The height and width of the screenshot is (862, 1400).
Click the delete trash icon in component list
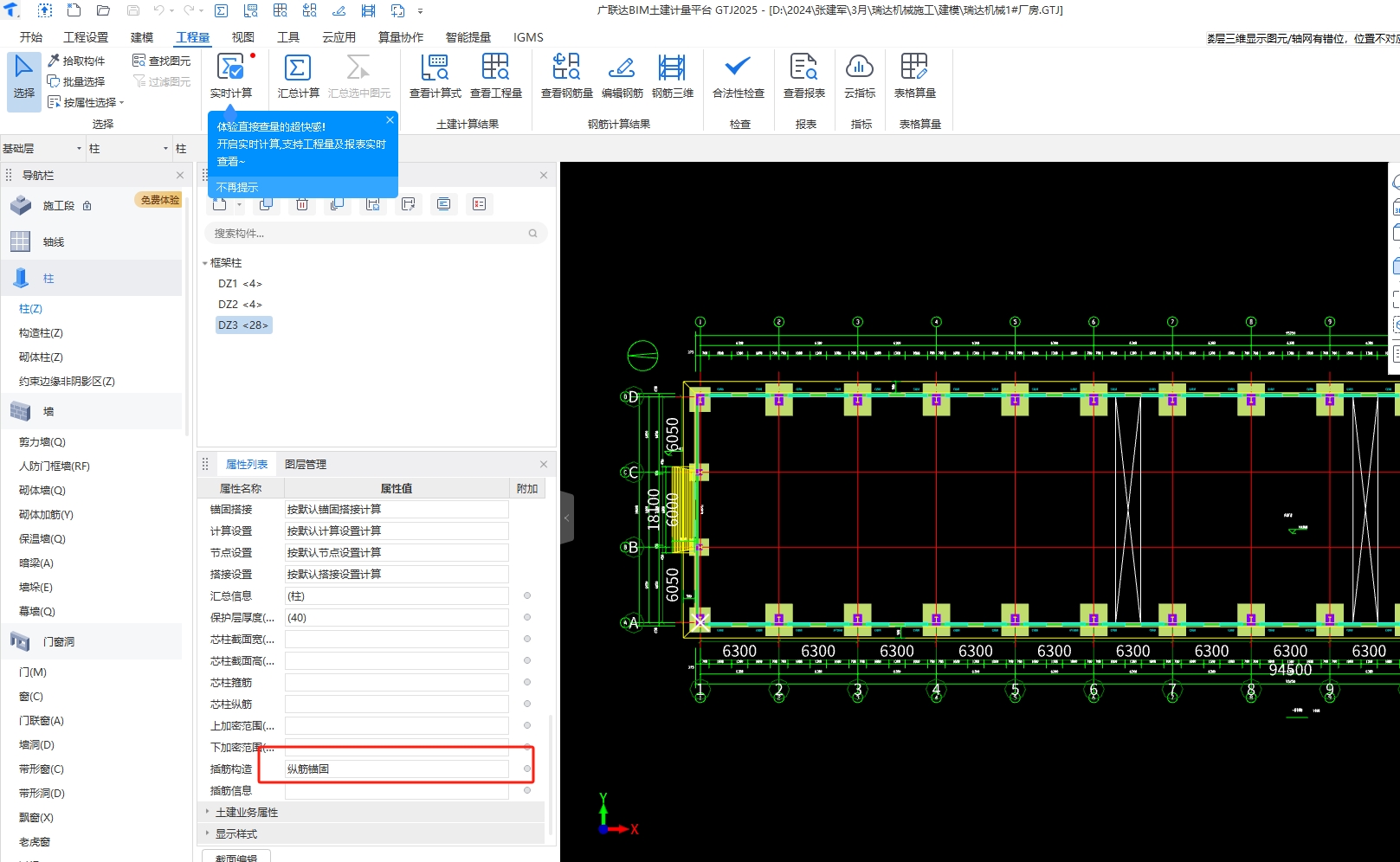click(302, 204)
